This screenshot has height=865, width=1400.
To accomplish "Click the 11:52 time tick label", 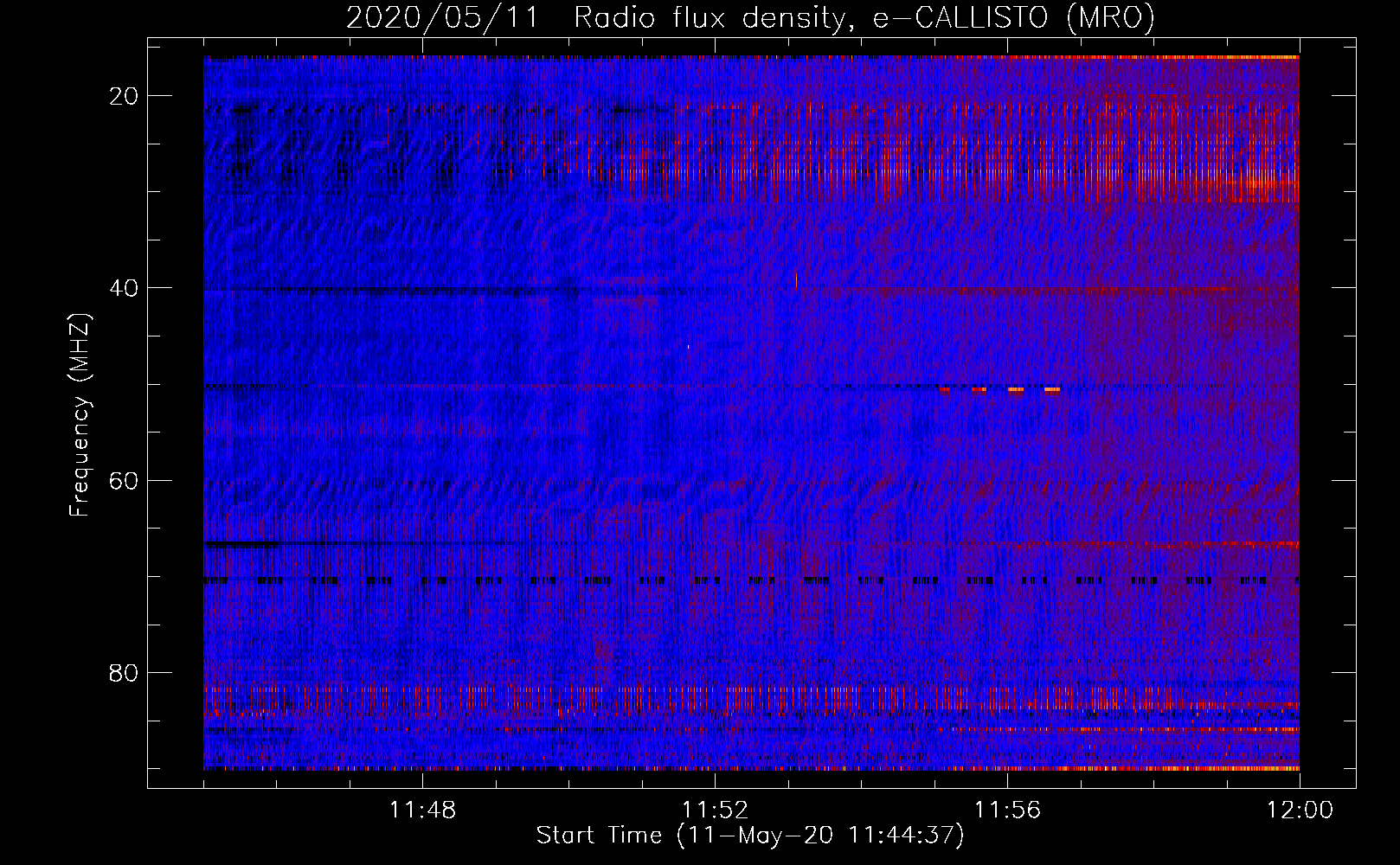I will 715,811.
